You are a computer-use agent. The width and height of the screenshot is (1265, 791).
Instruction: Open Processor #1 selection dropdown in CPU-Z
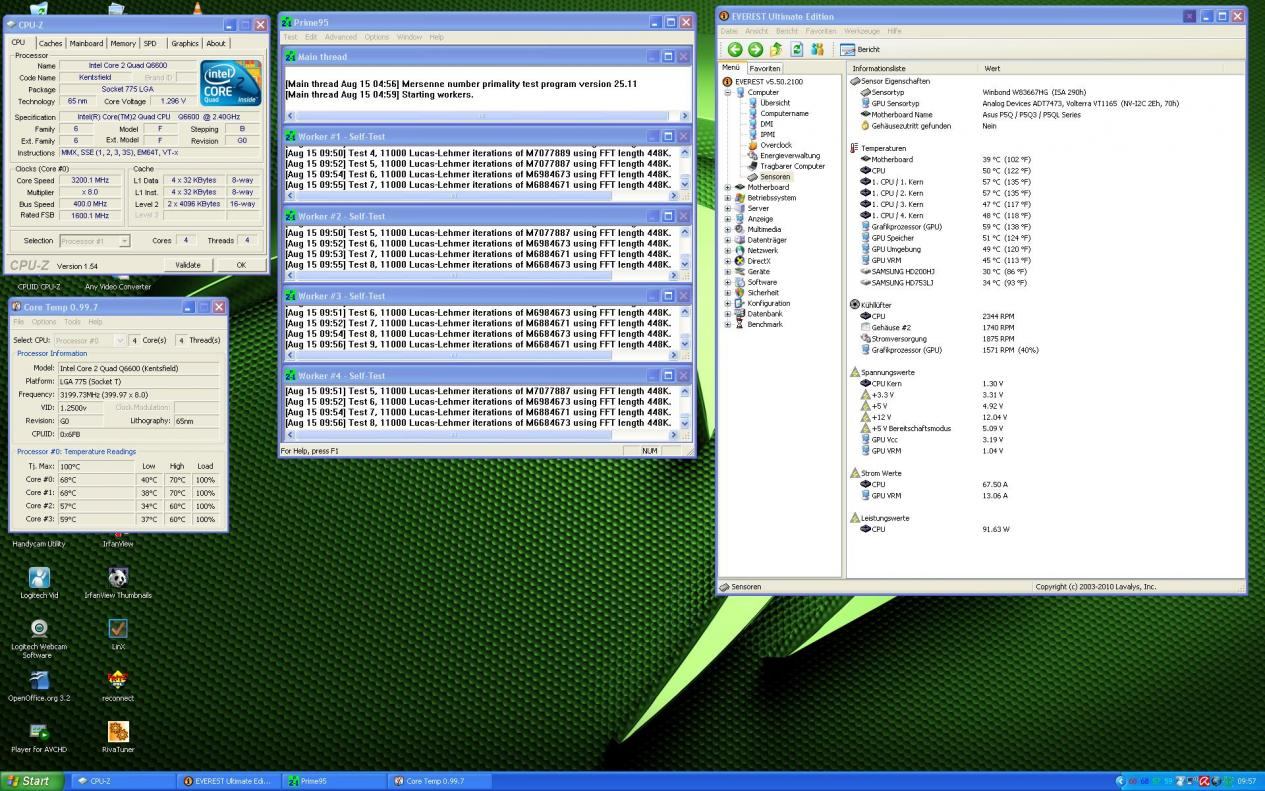(x=94, y=241)
